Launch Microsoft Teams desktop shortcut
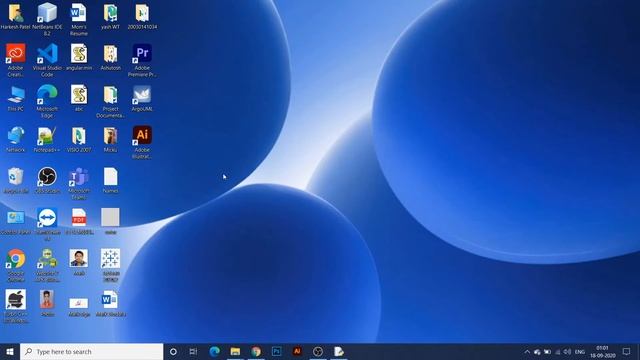 [x=78, y=177]
